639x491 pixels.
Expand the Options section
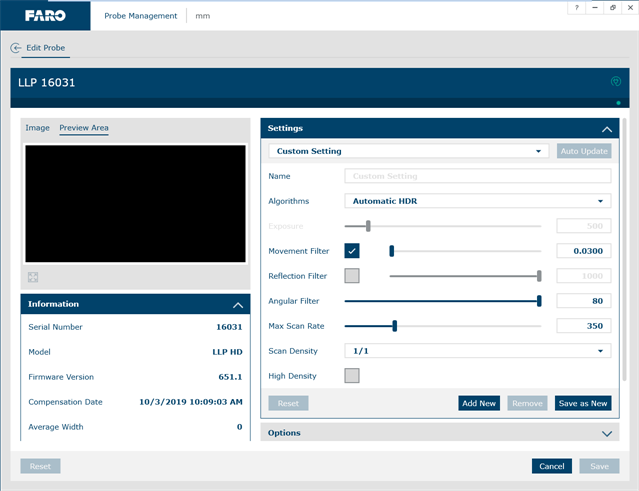[606, 433]
